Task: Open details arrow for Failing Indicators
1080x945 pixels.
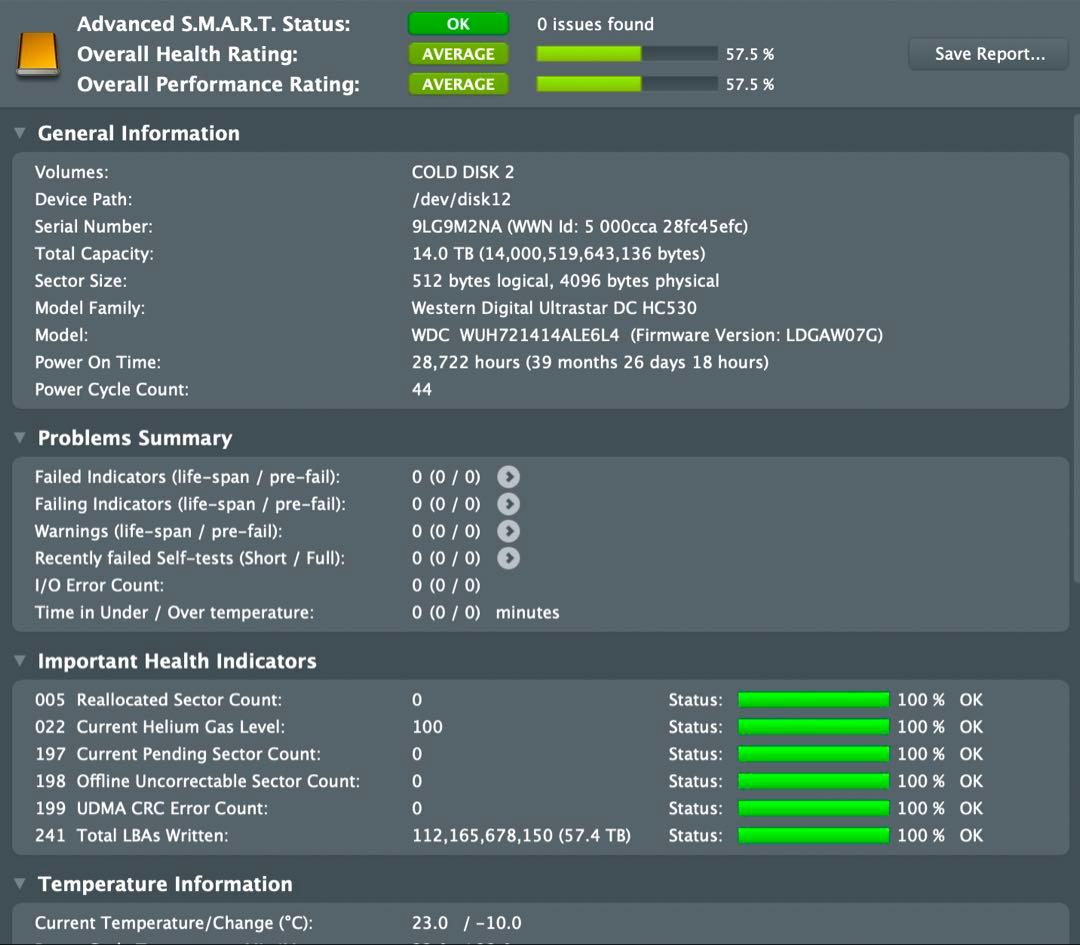Action: coord(508,504)
